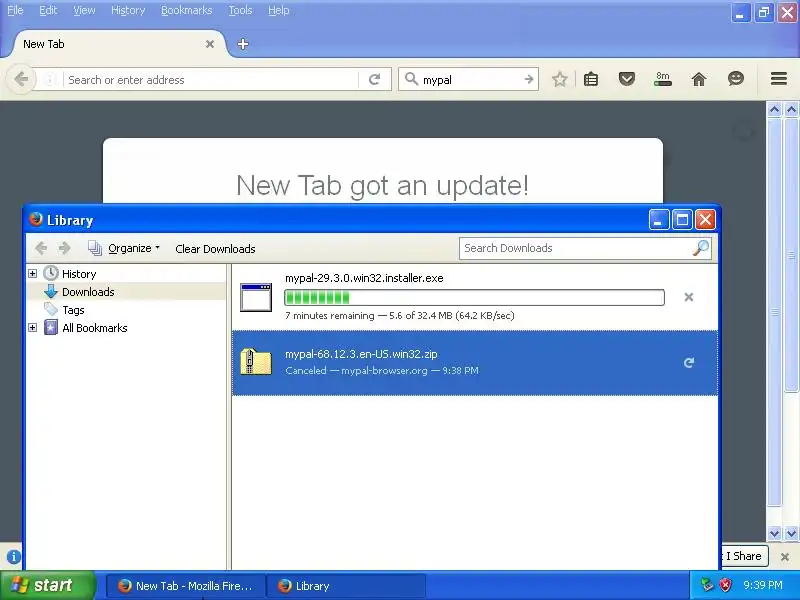Click the browser back arrow button
The height and width of the screenshot is (600, 800).
click(21, 80)
